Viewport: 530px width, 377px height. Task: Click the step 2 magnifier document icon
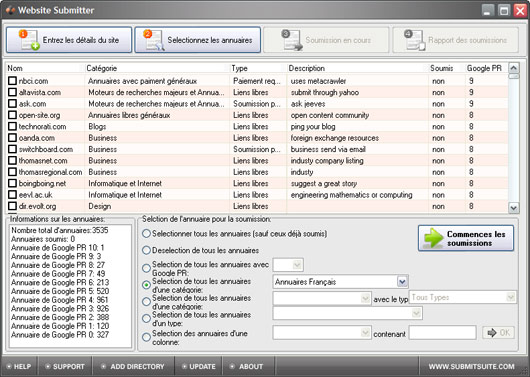coord(154,40)
